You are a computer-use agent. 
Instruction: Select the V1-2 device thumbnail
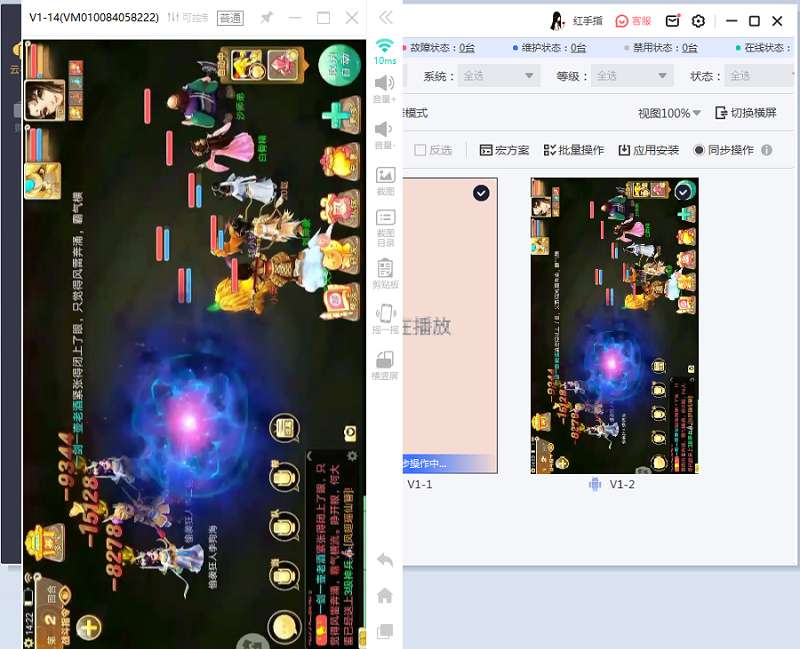click(614, 320)
